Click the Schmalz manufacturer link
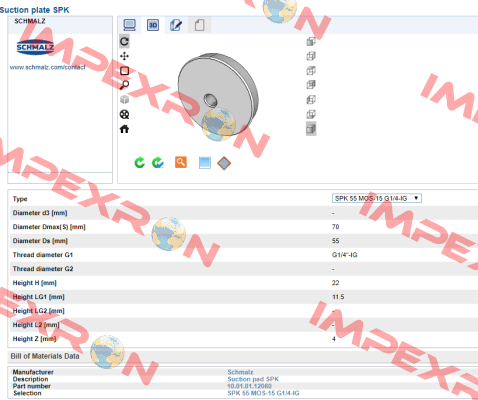 tap(240, 372)
